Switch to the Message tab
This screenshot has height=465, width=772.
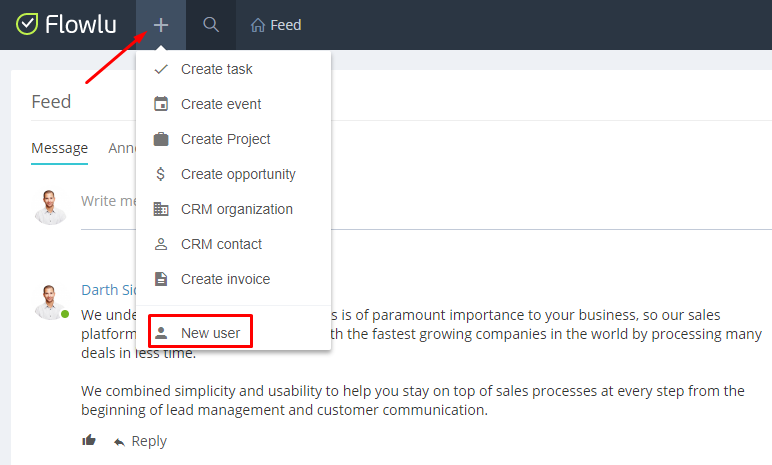60,148
